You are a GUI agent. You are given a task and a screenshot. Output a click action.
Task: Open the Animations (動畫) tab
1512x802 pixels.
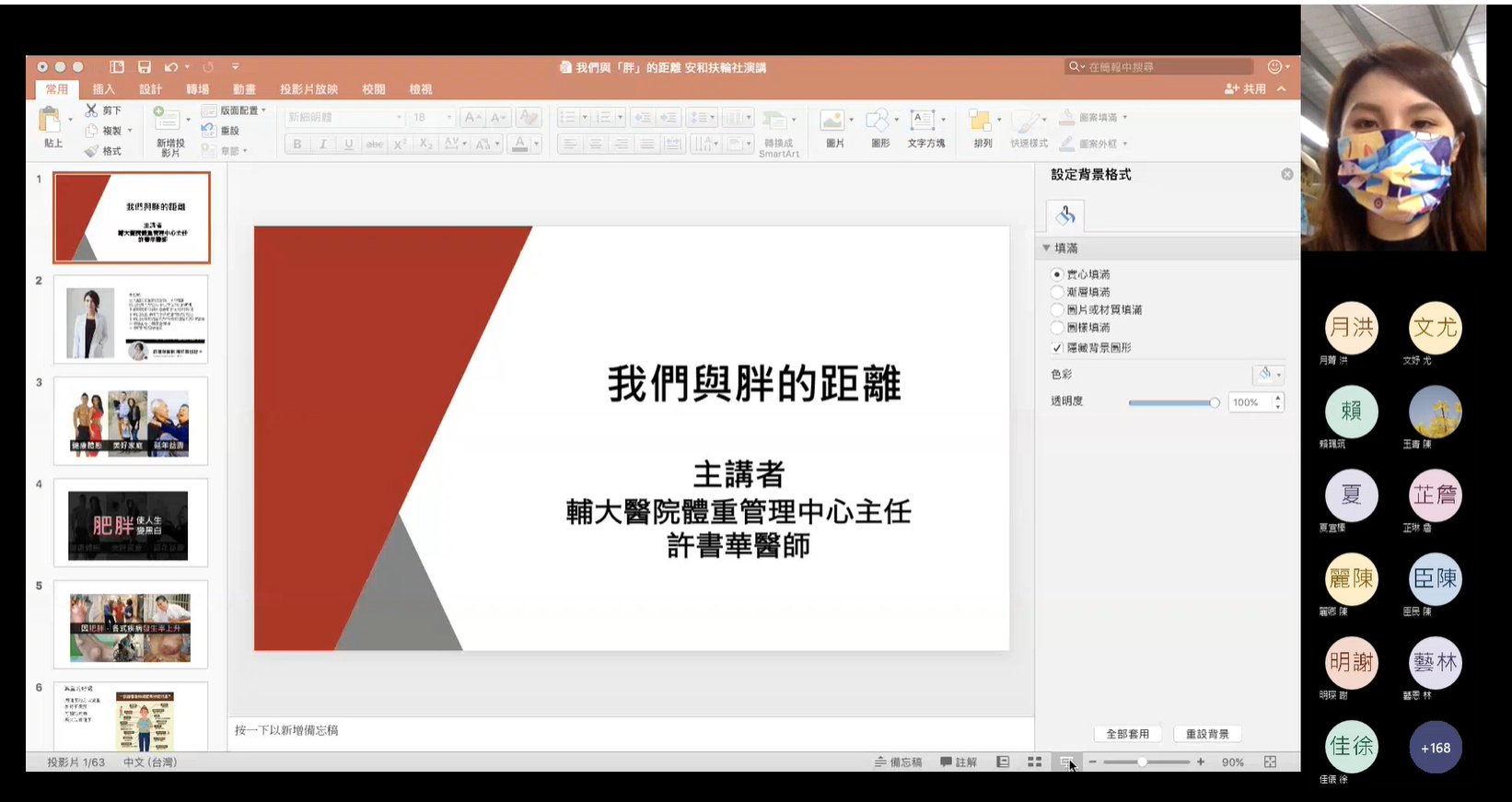pos(245,89)
